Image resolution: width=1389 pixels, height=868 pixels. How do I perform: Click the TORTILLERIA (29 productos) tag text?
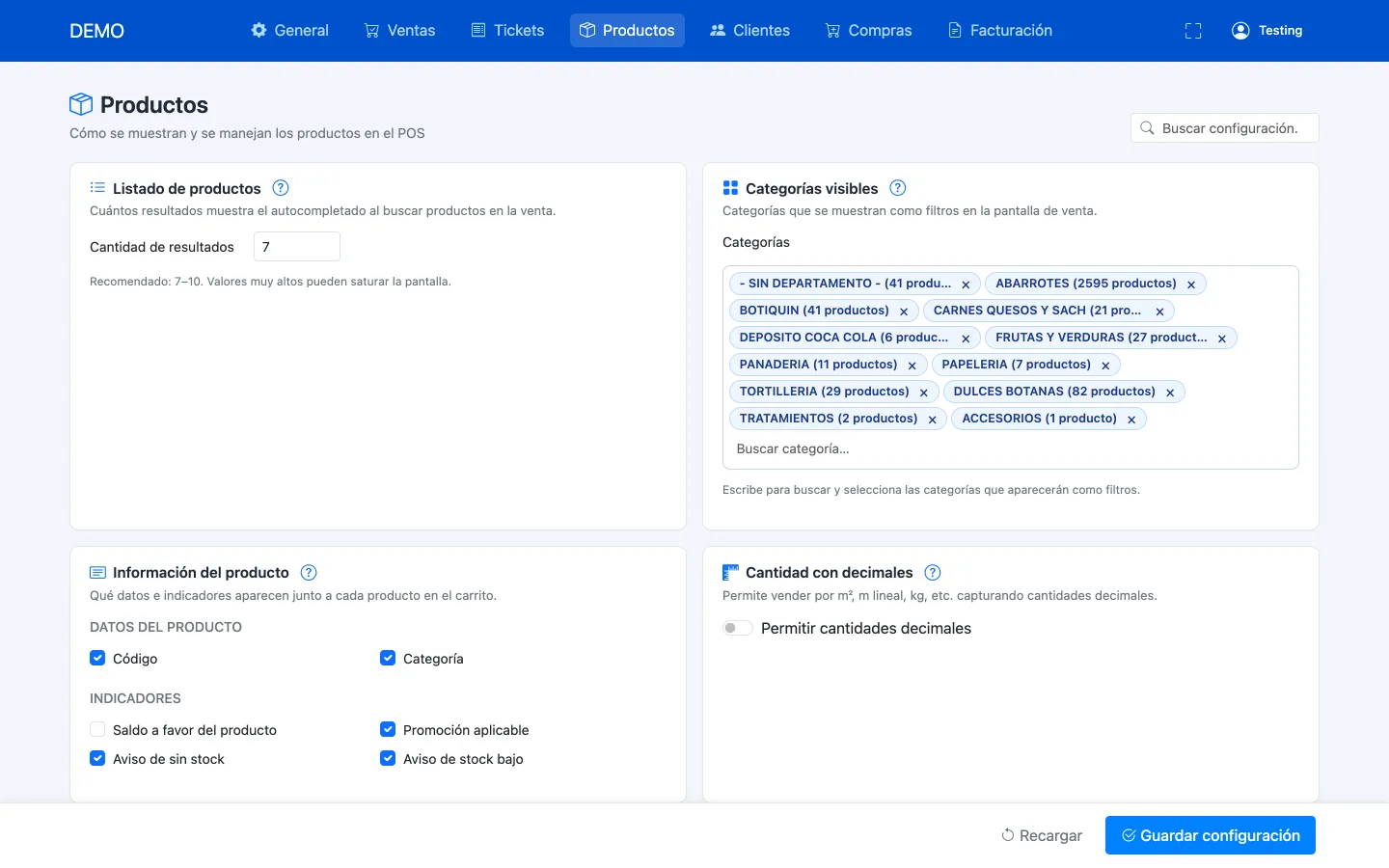click(824, 392)
